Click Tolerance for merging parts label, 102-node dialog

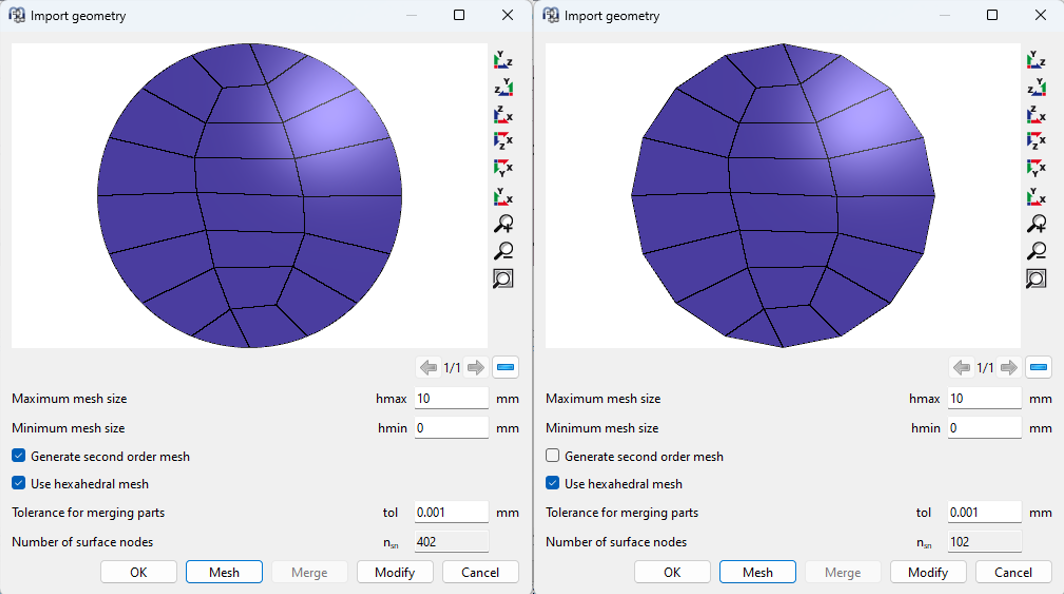pos(622,513)
